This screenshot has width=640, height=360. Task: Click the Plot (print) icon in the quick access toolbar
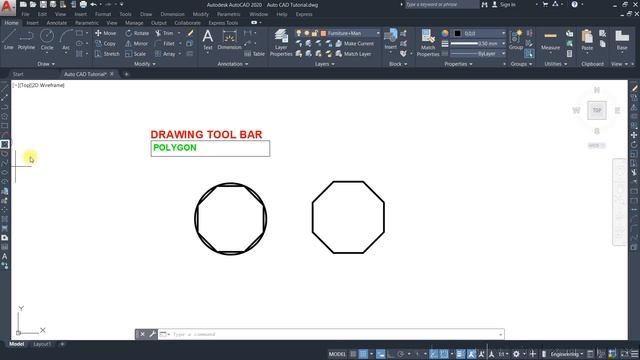(83, 4)
